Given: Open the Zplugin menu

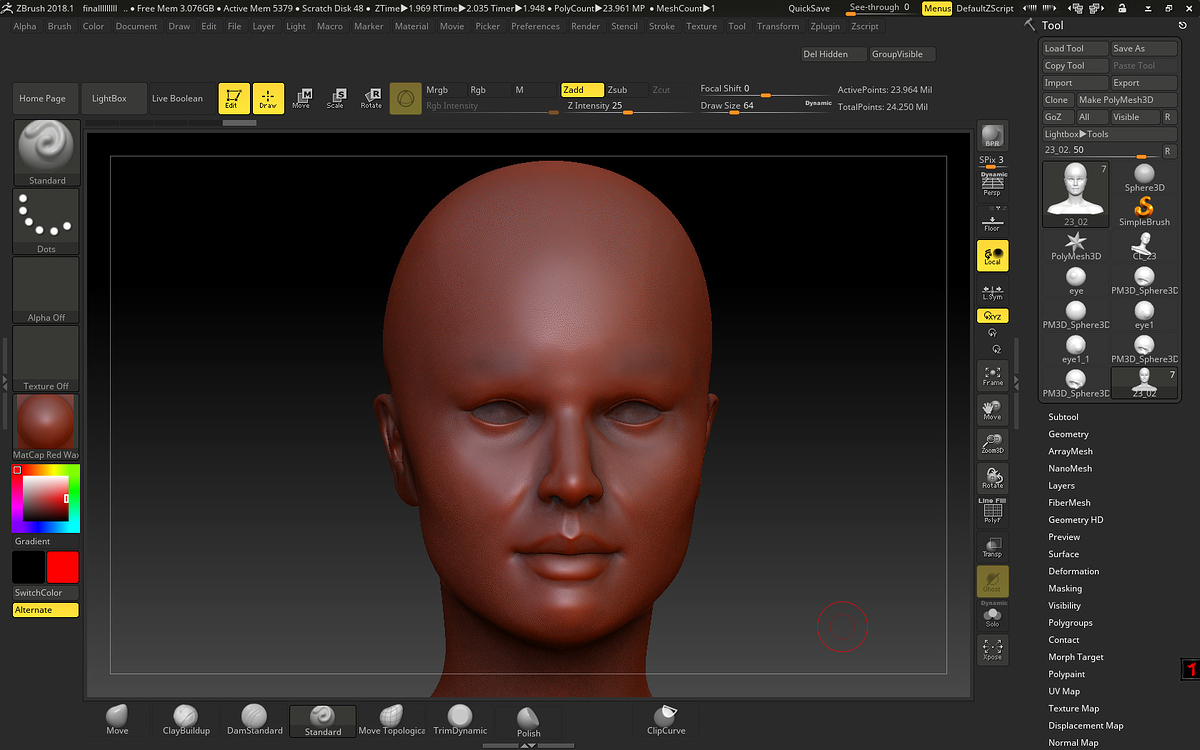Looking at the screenshot, I should [825, 26].
